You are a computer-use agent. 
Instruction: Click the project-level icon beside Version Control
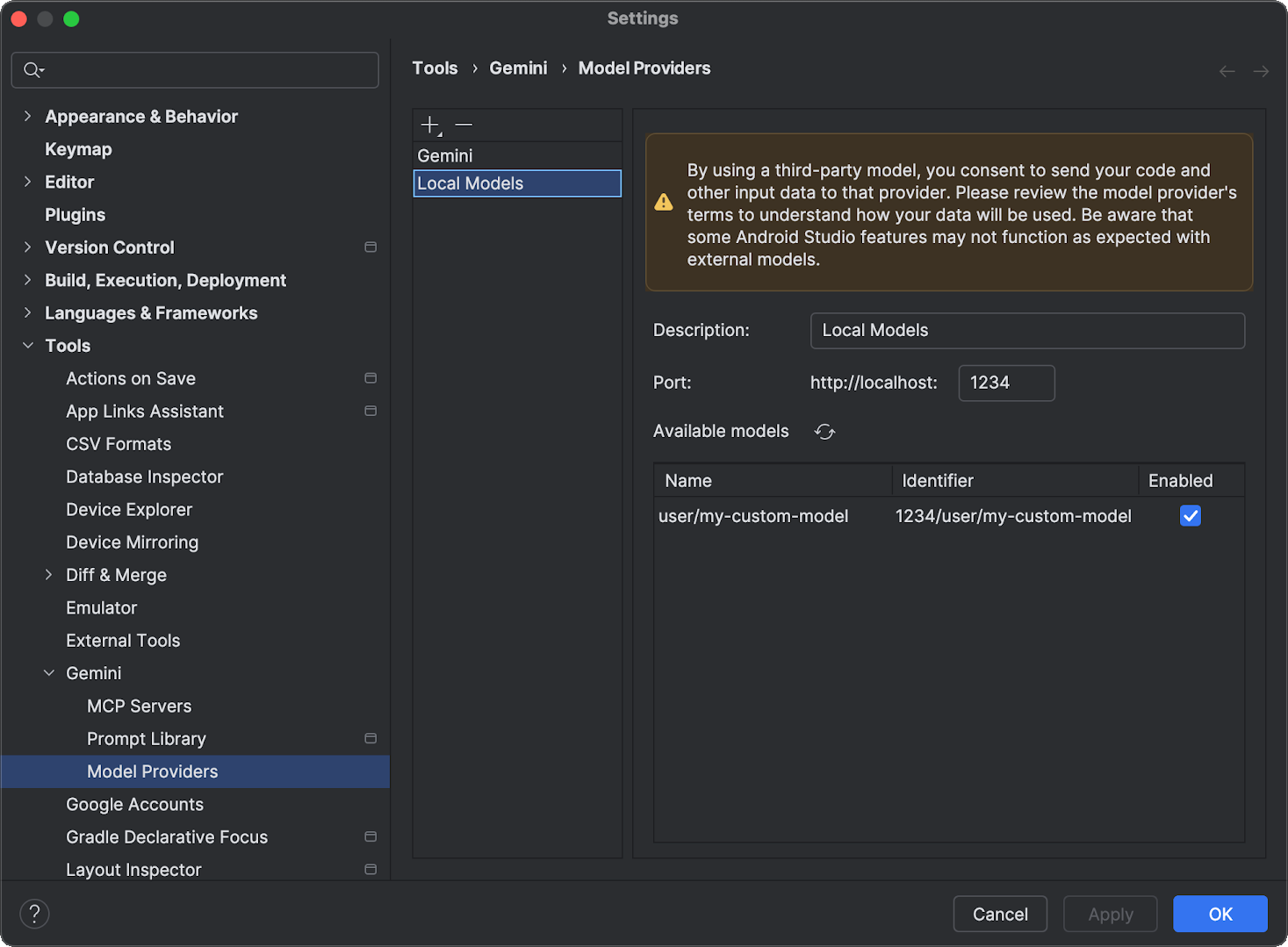point(371,248)
